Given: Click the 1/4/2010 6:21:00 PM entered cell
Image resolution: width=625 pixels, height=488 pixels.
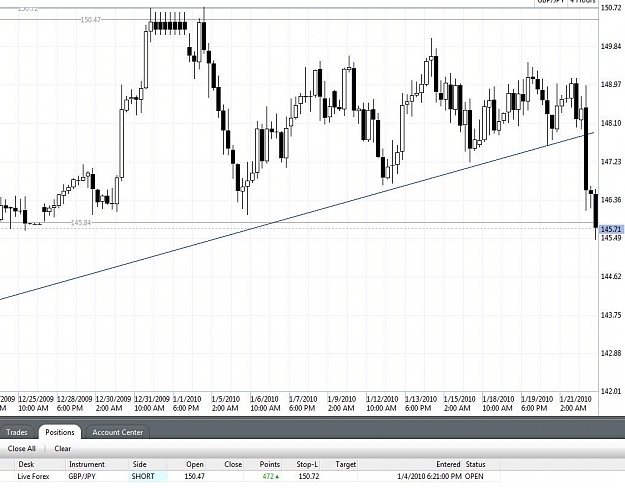Looking at the screenshot, I should tap(429, 476).
